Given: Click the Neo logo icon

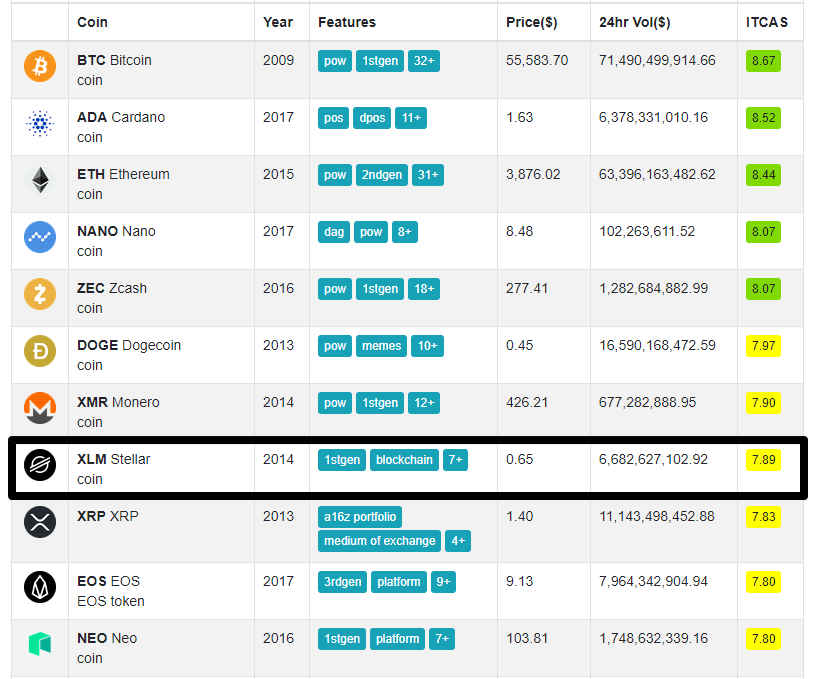Looking at the screenshot, I should pyautogui.click(x=40, y=644).
